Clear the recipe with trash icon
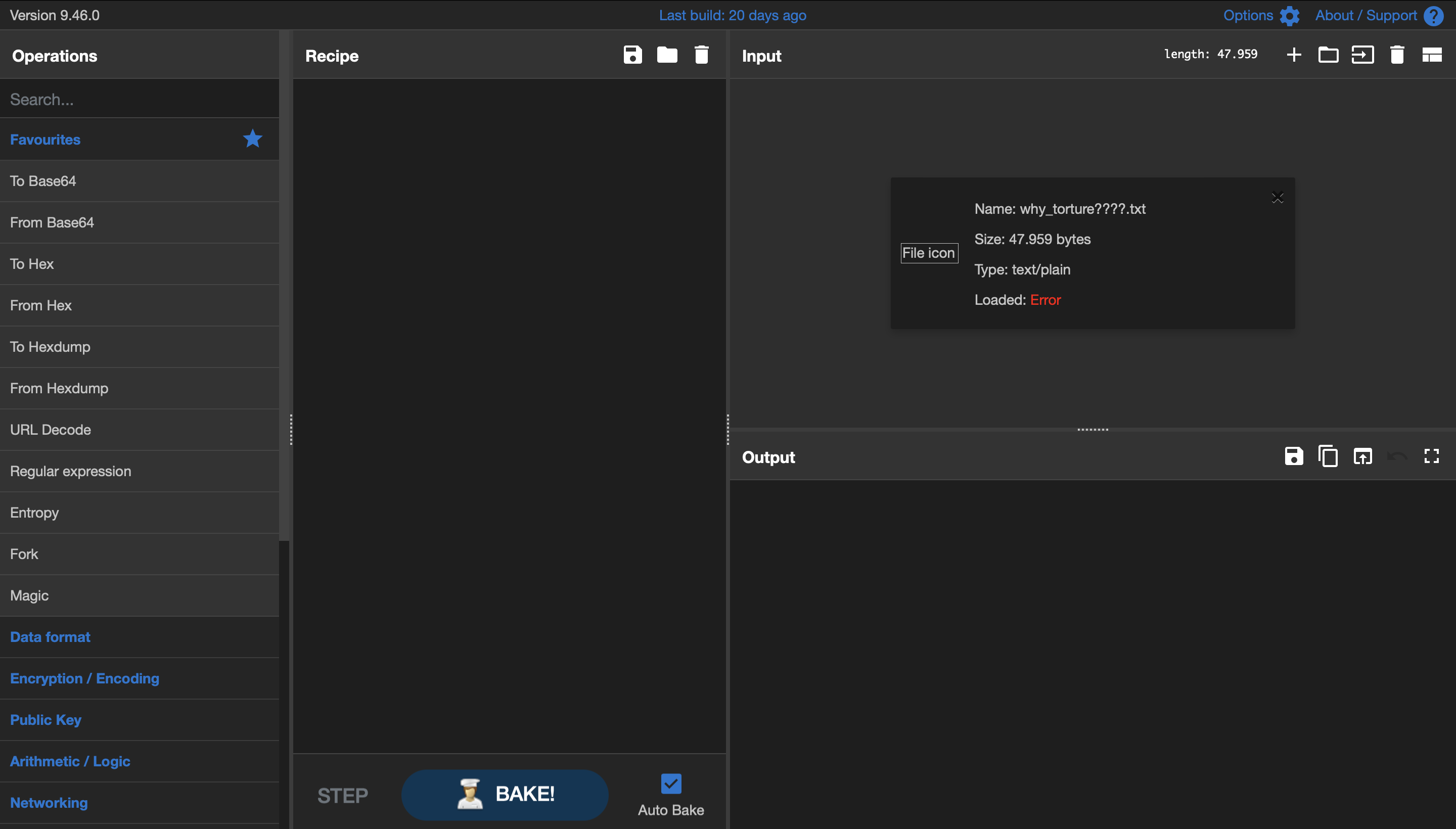 point(702,55)
